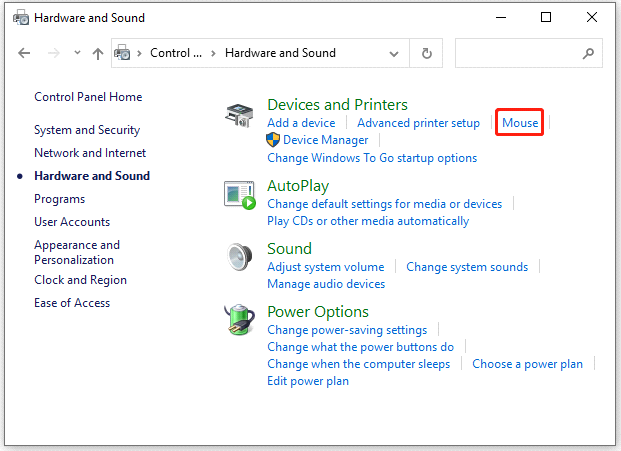
Task: Open the Power Options battery icon
Action: [239, 319]
